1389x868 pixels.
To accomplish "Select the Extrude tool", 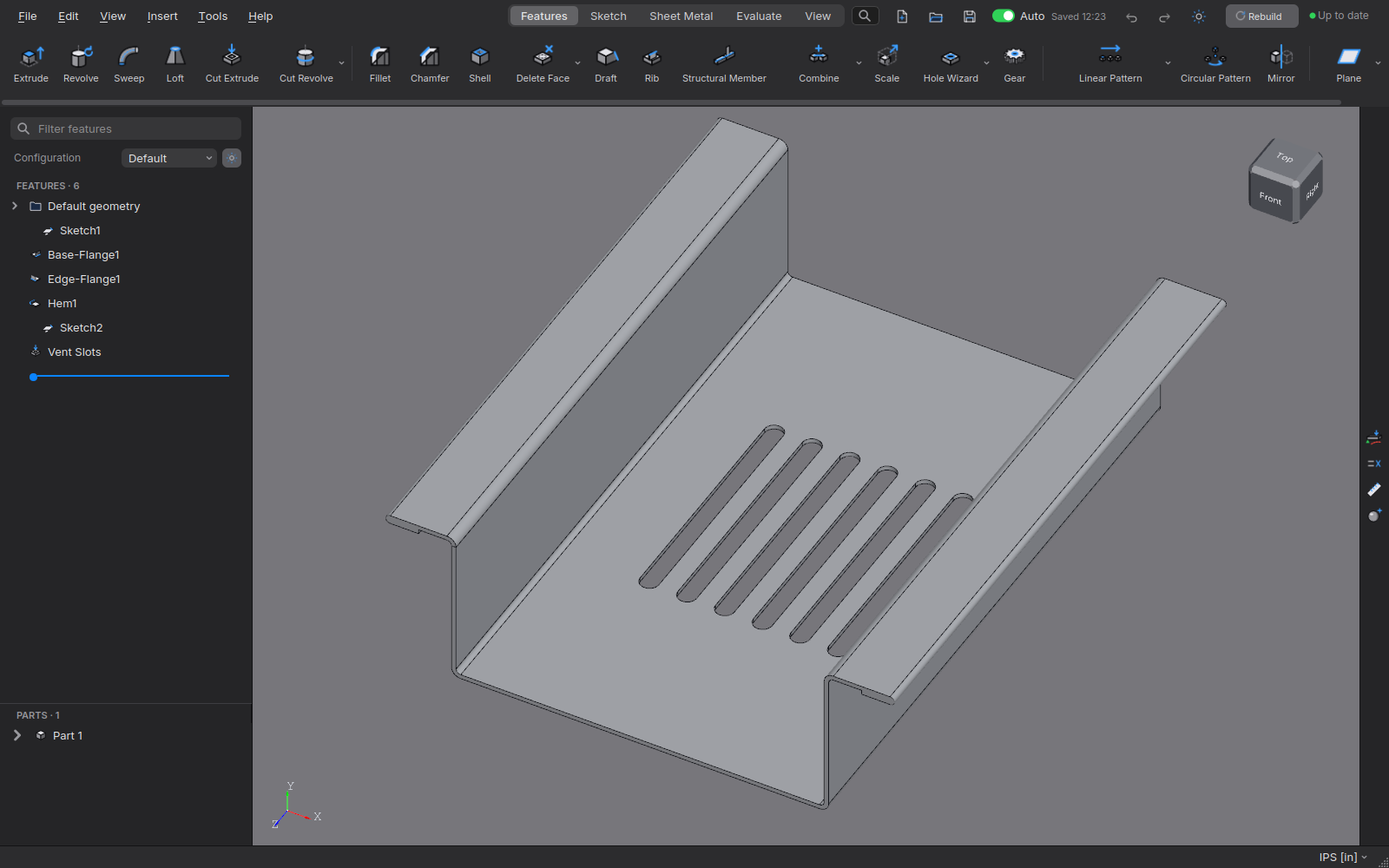I will click(31, 64).
